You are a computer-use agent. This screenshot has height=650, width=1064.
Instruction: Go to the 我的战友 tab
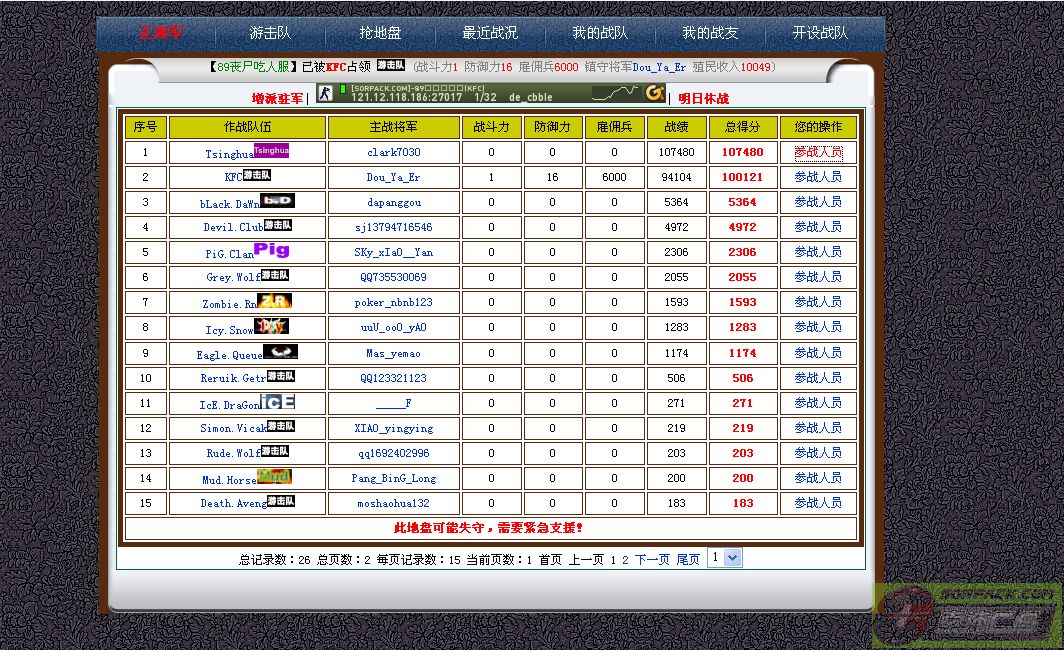710,33
